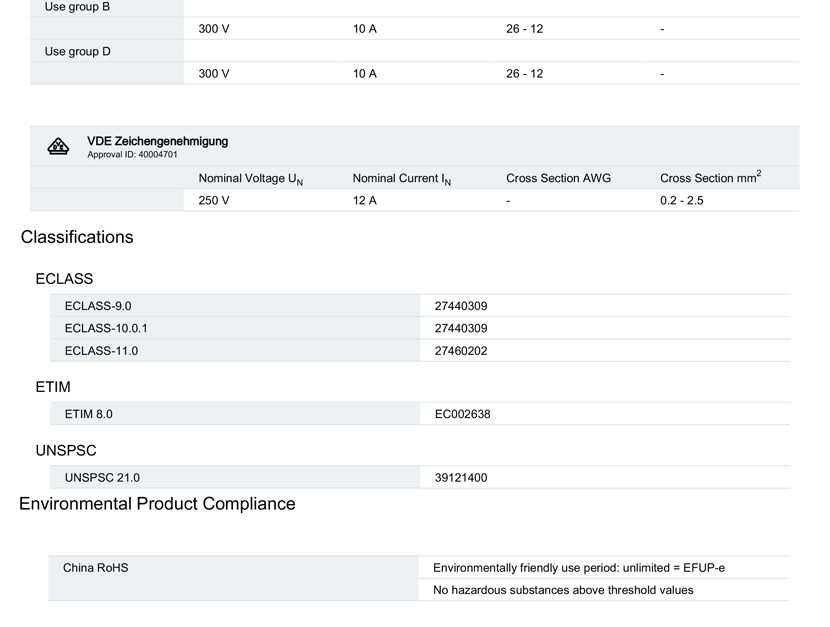Click No hazardous substances statement
This screenshot has width=830, height=627.
[x=563, y=590]
